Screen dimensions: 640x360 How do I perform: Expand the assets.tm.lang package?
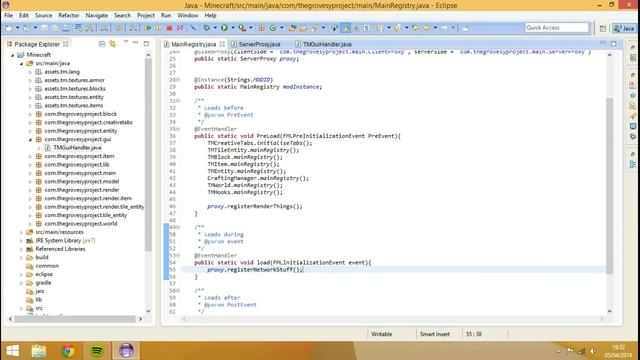(x=30, y=72)
